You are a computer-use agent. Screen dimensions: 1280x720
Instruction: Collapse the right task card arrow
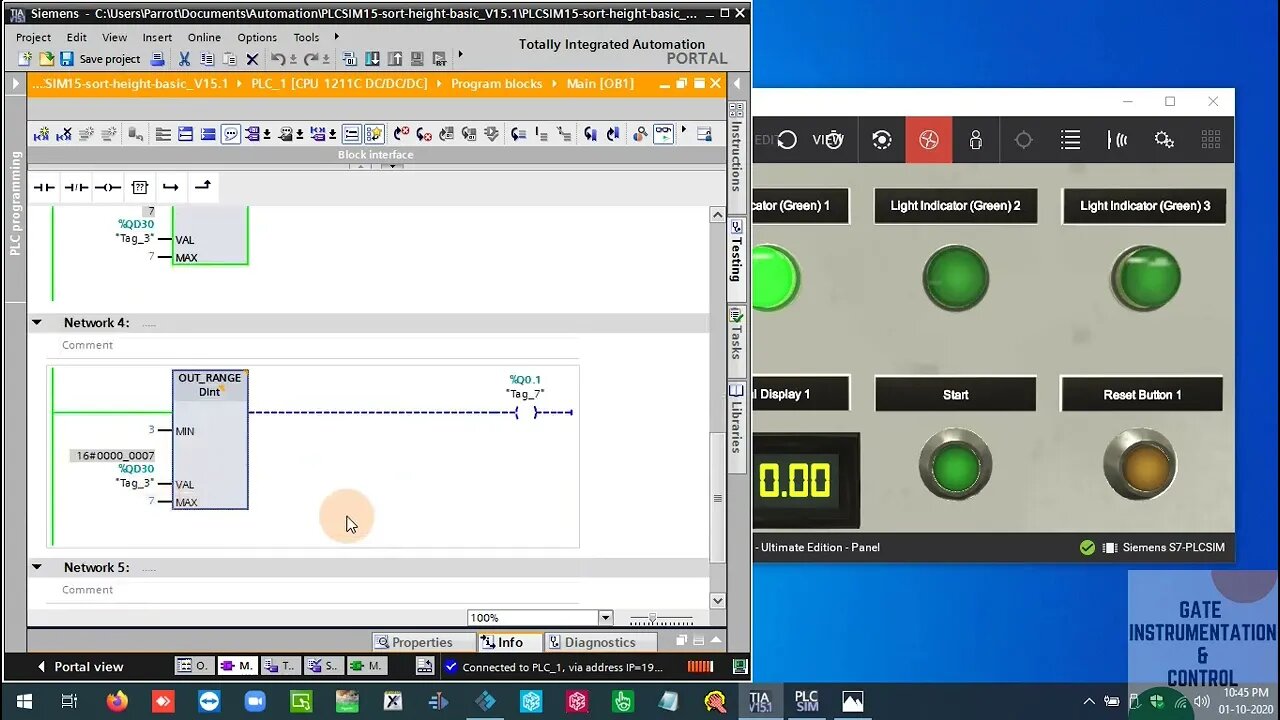(737, 84)
